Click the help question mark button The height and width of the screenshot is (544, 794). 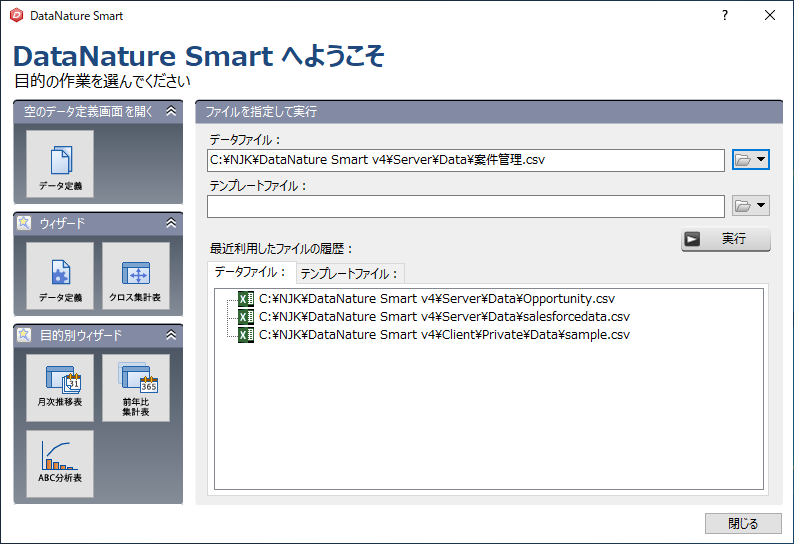point(725,15)
